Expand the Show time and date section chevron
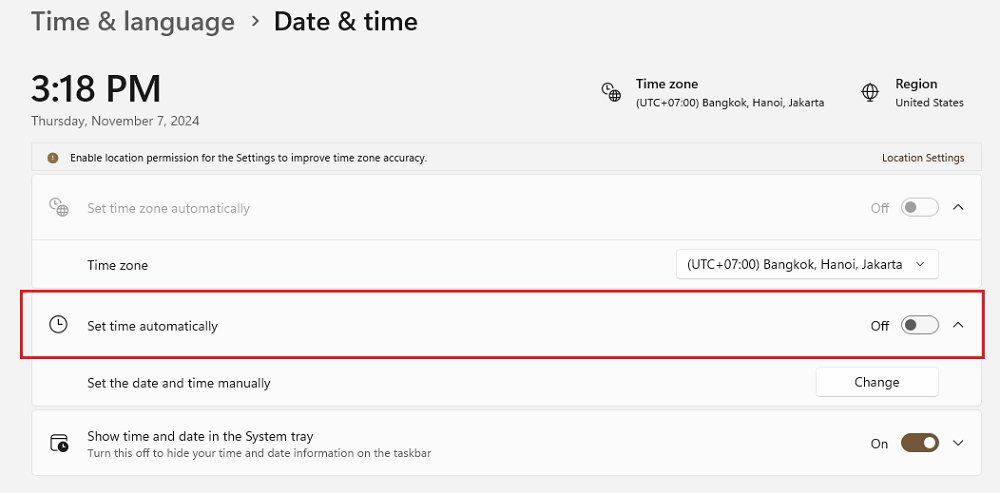 958,443
